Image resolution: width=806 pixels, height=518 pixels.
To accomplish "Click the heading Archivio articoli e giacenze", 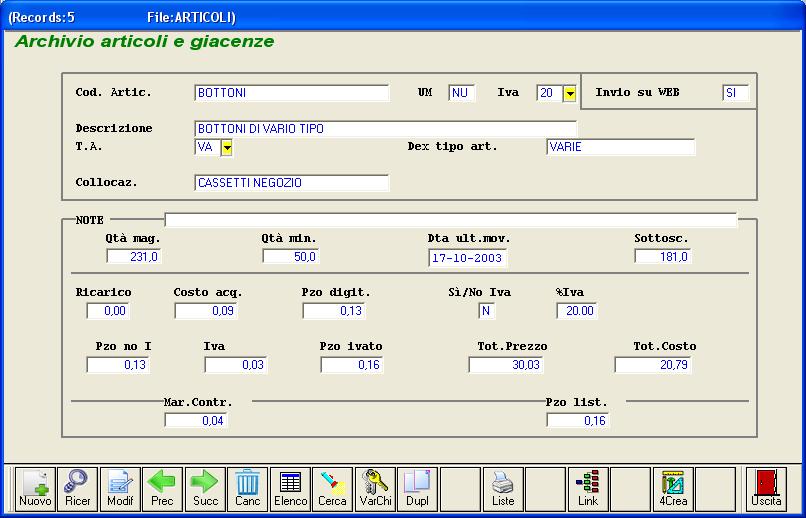I will [x=144, y=42].
